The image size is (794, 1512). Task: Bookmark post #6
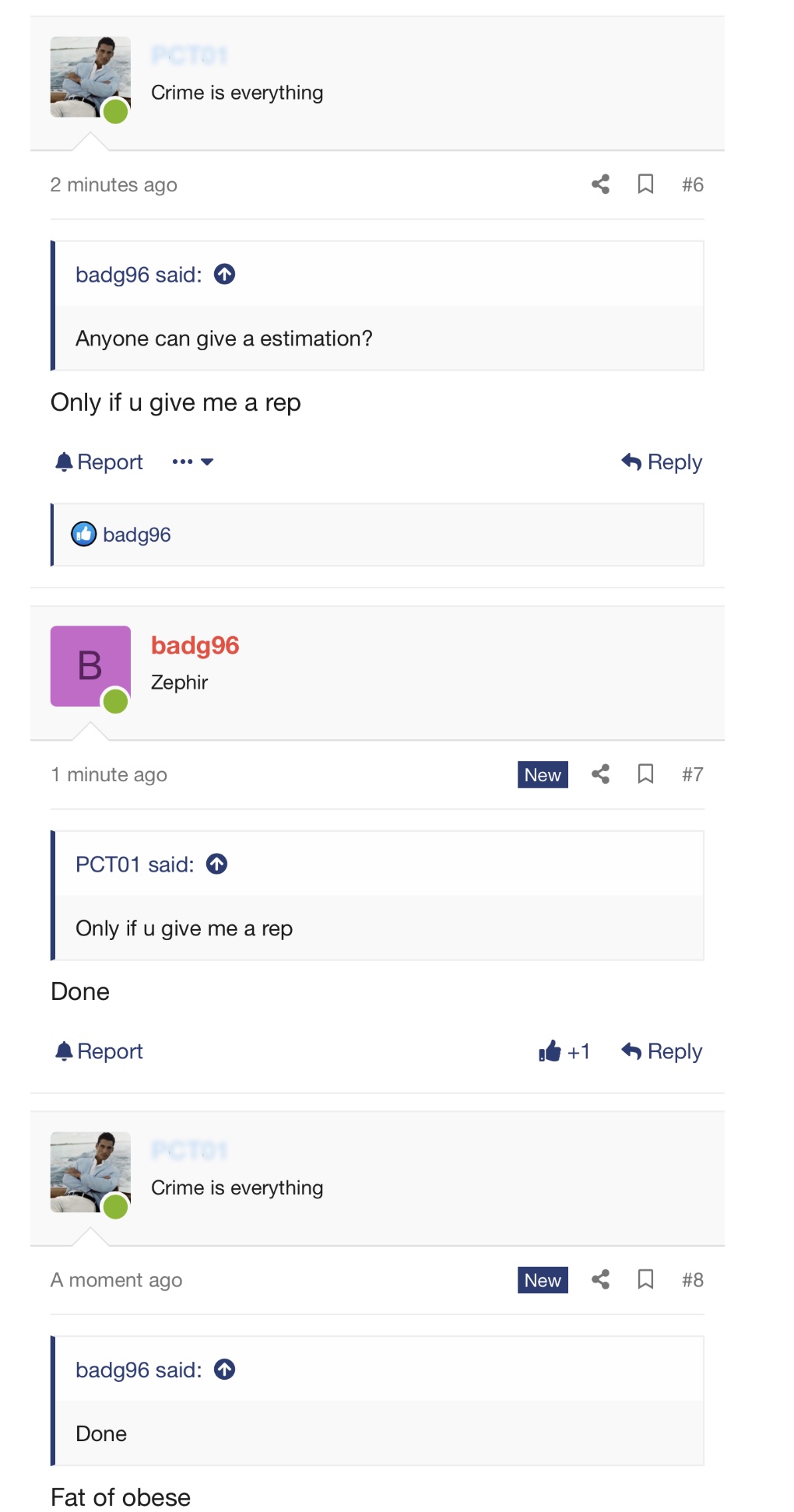[x=645, y=184]
